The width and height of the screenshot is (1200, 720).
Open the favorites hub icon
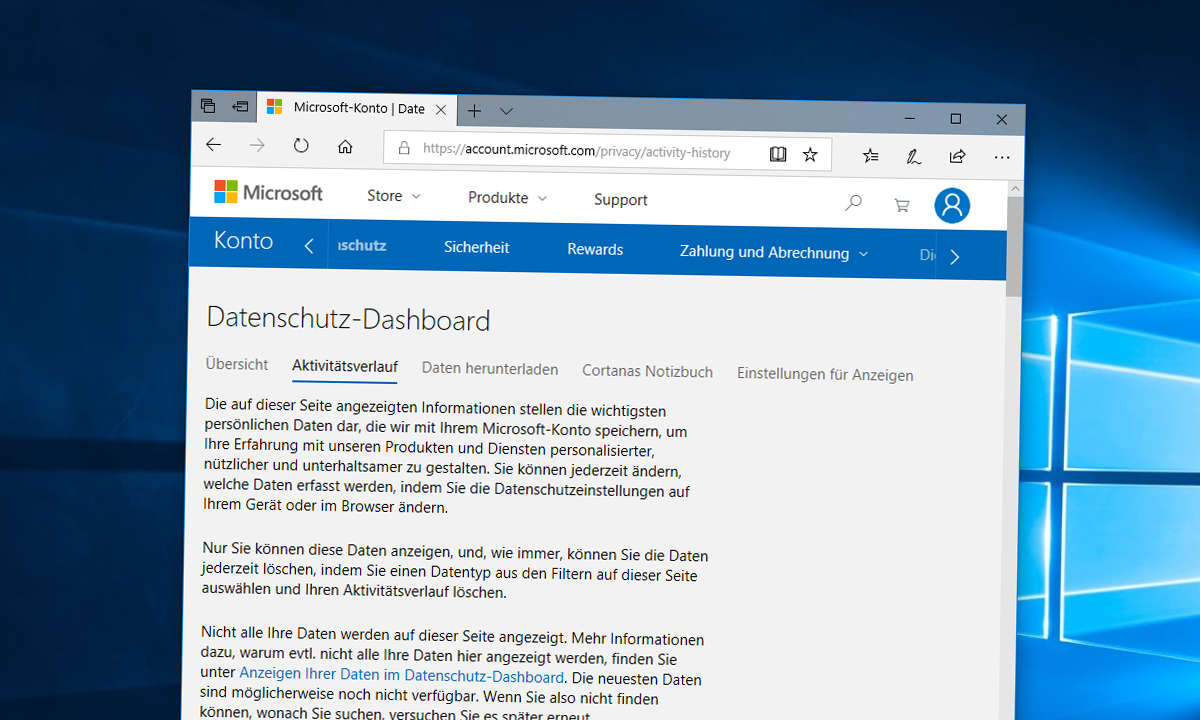871,156
